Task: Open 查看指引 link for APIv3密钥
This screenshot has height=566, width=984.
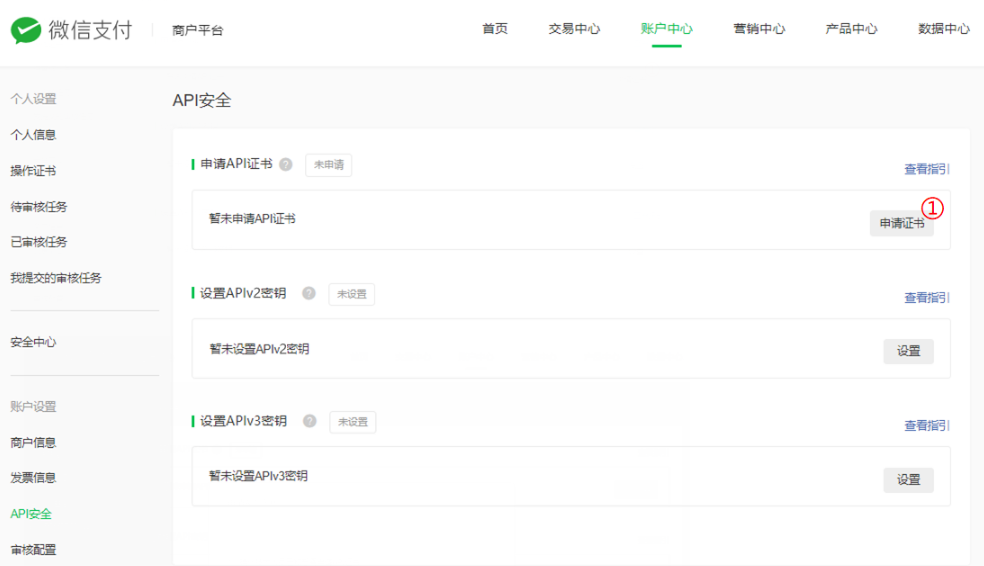Action: [926, 426]
